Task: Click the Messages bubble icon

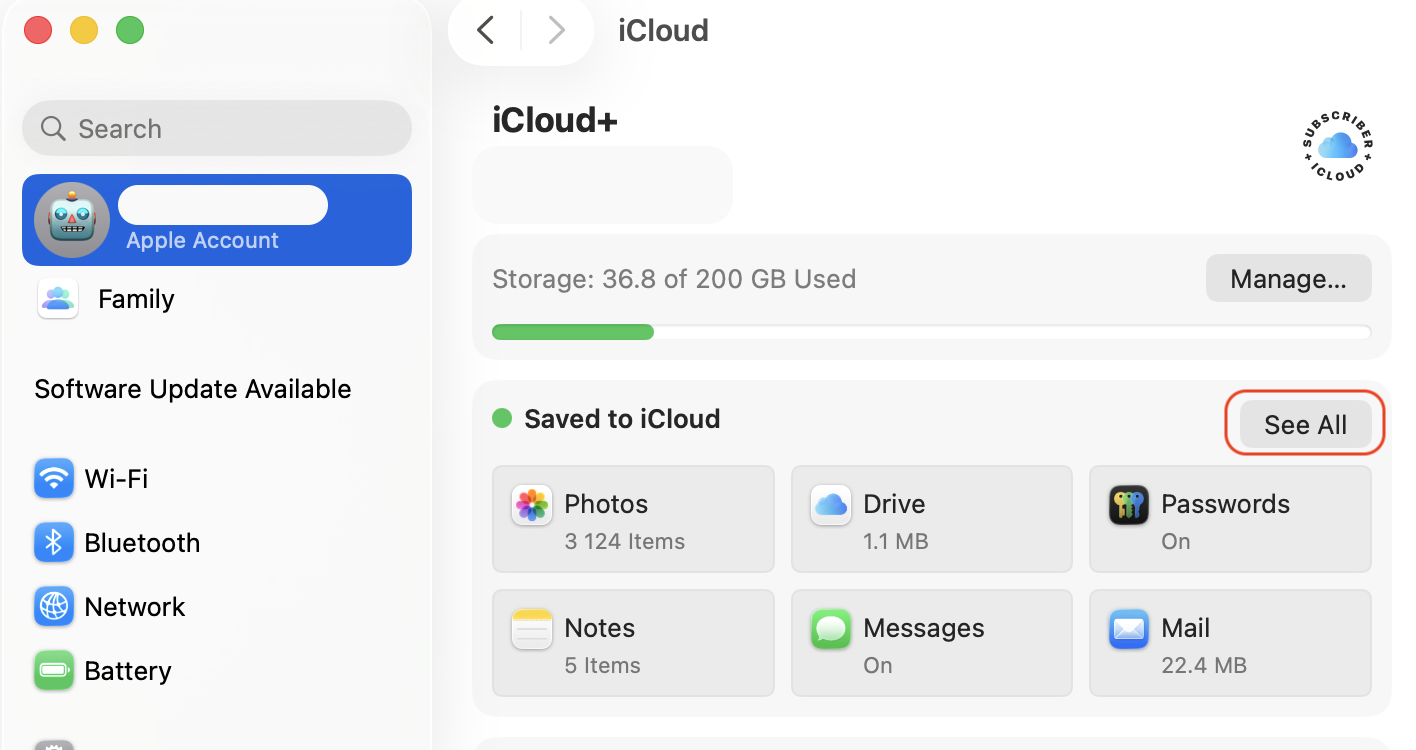Action: pos(831,629)
